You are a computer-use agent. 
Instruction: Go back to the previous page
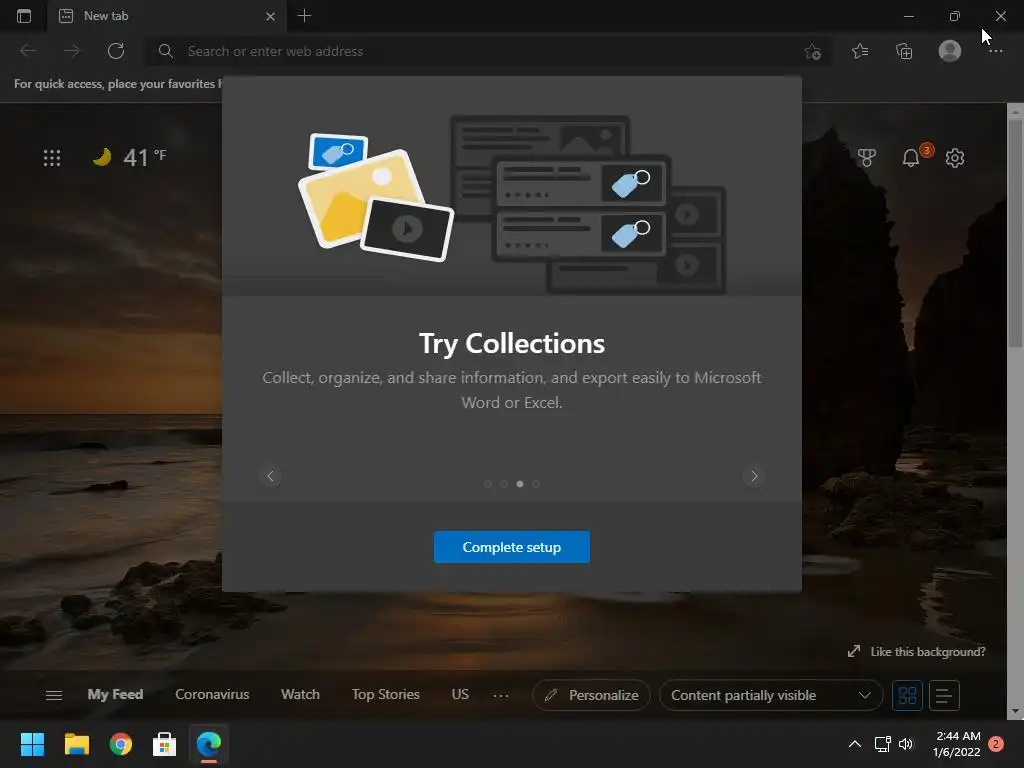click(28, 51)
